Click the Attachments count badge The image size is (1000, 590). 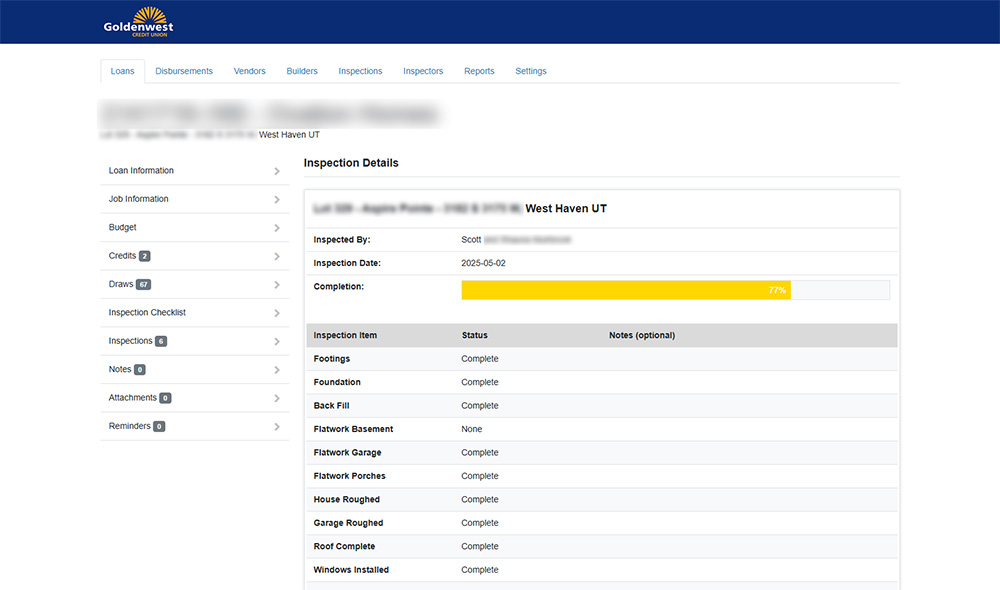165,398
